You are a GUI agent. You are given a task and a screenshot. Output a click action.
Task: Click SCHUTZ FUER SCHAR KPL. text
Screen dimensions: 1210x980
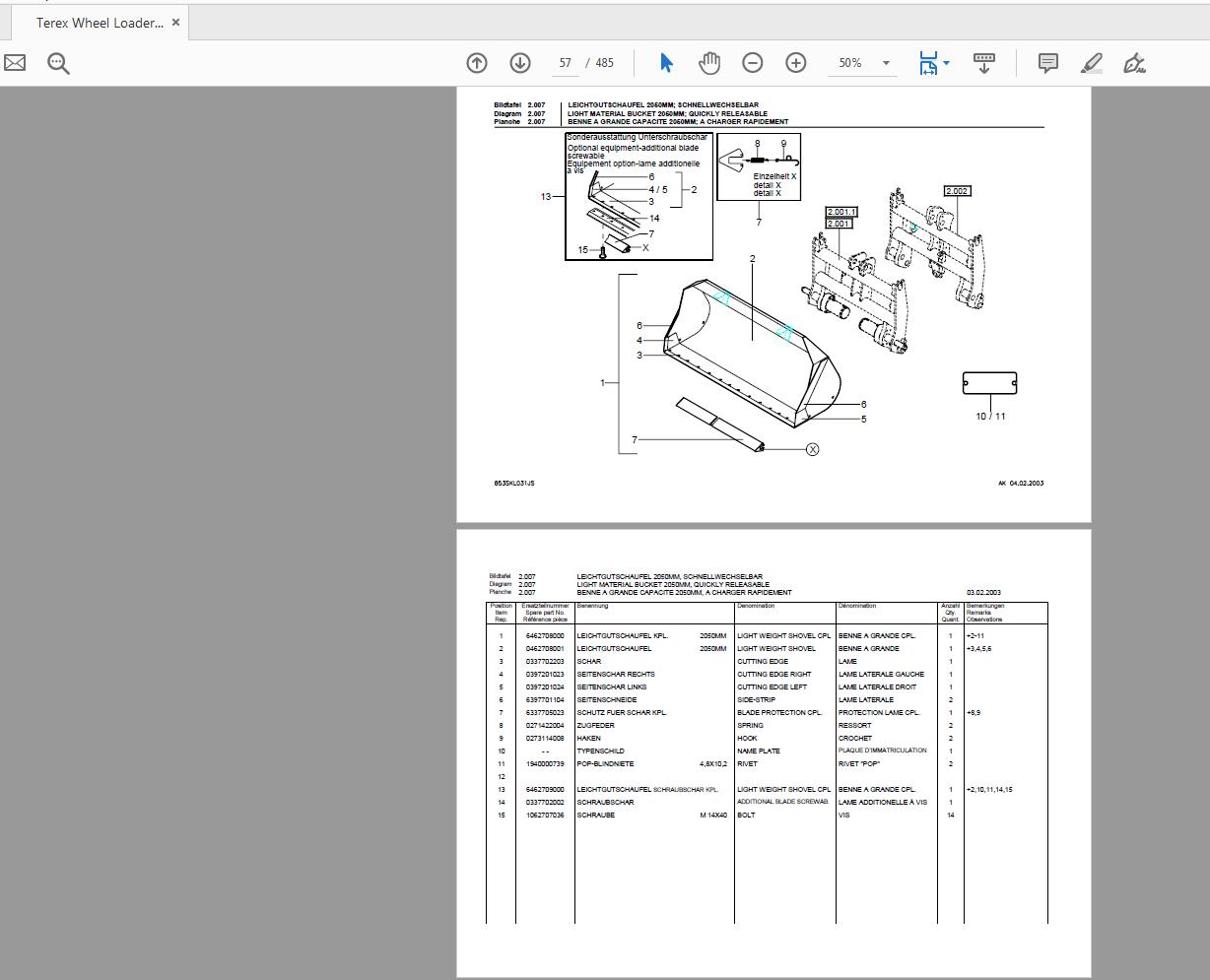pos(622,713)
